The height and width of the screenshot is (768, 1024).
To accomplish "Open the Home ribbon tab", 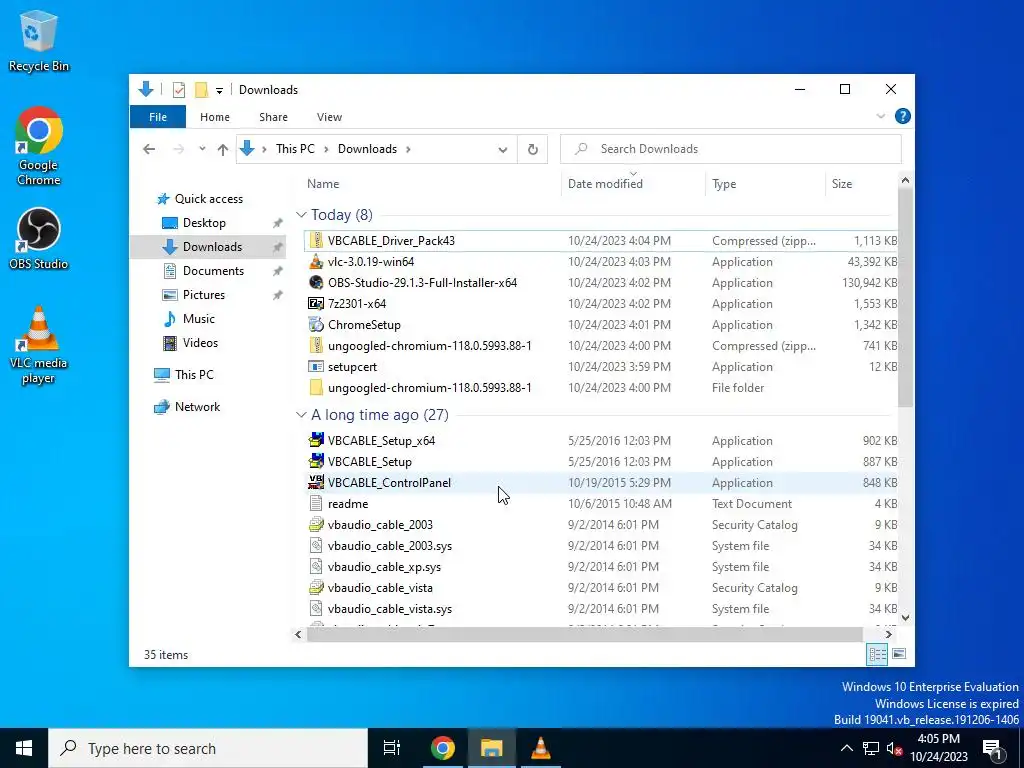I will (x=215, y=117).
